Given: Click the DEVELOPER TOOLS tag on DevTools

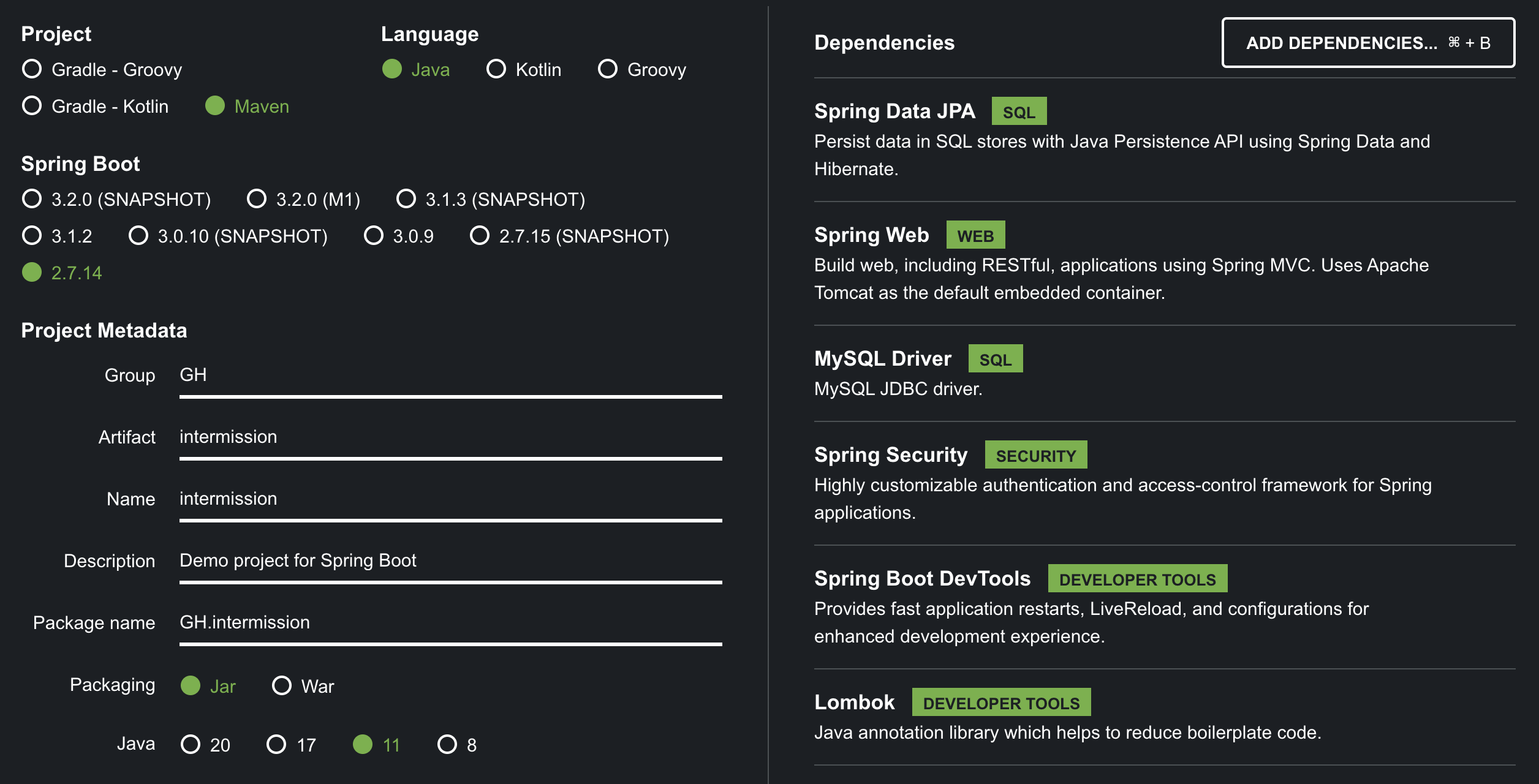Looking at the screenshot, I should (x=1137, y=579).
